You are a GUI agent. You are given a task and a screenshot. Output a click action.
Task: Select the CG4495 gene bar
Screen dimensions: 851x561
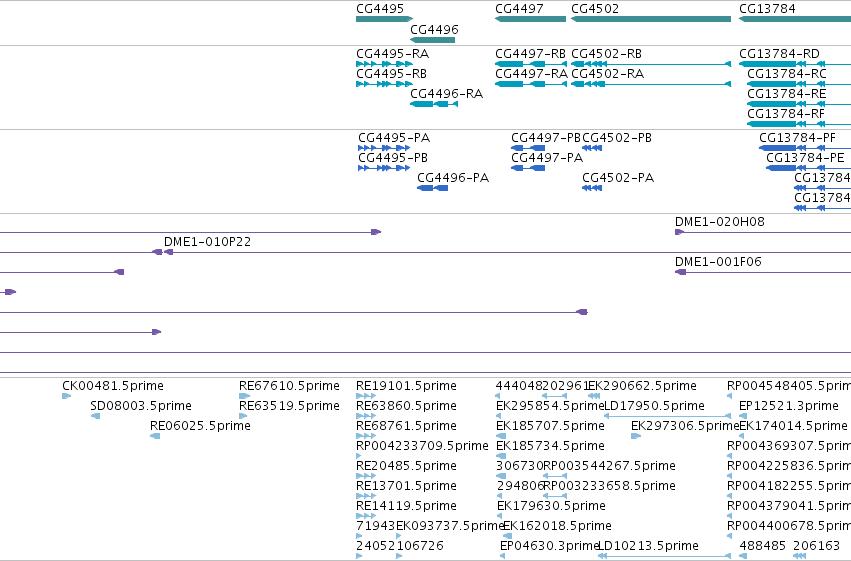(384, 19)
